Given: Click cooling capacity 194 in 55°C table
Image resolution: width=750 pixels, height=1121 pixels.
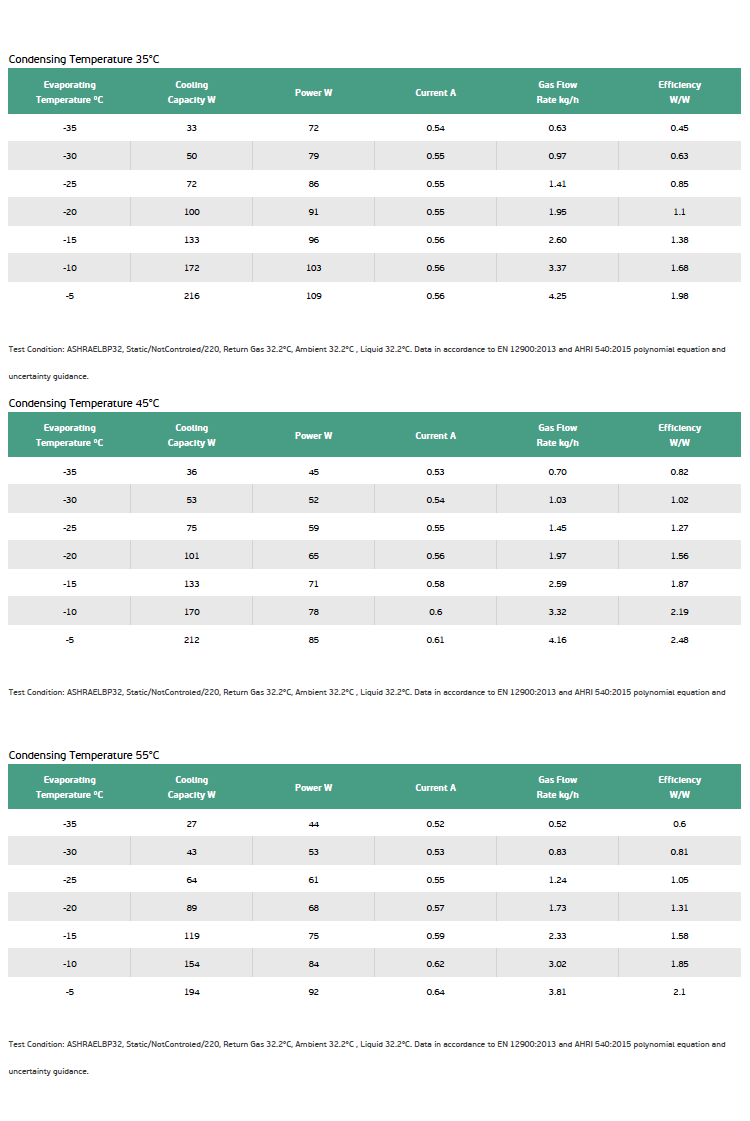Looking at the screenshot, I should [192, 992].
